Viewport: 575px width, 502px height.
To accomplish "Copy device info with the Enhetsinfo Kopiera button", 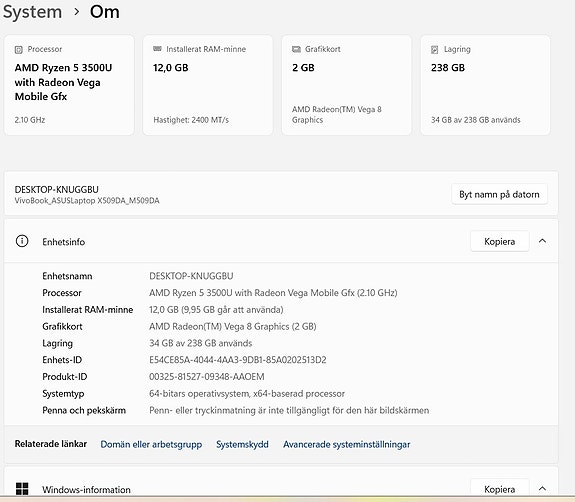I will point(499,241).
